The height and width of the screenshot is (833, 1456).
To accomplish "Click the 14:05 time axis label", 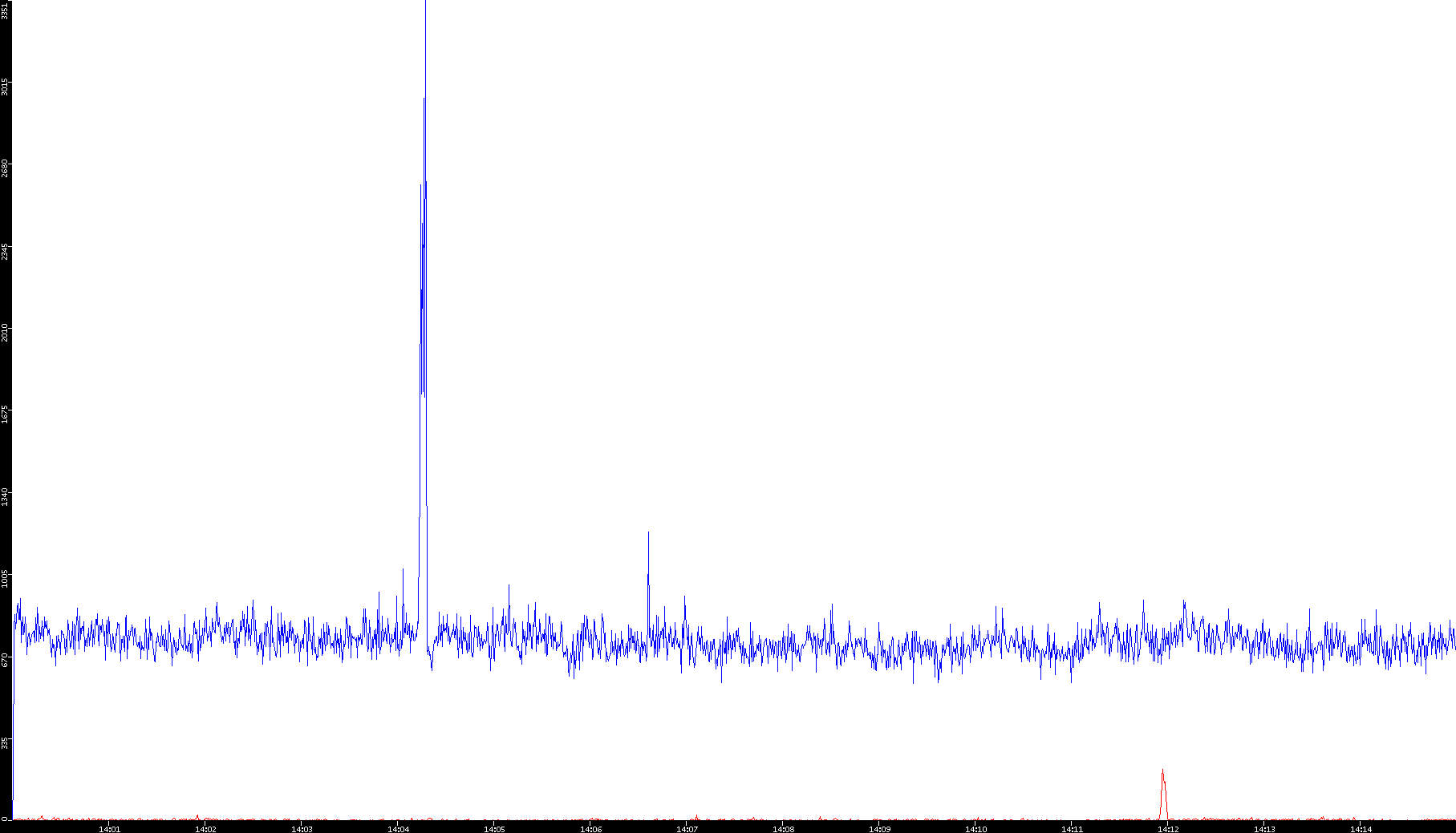I will pyautogui.click(x=494, y=829).
